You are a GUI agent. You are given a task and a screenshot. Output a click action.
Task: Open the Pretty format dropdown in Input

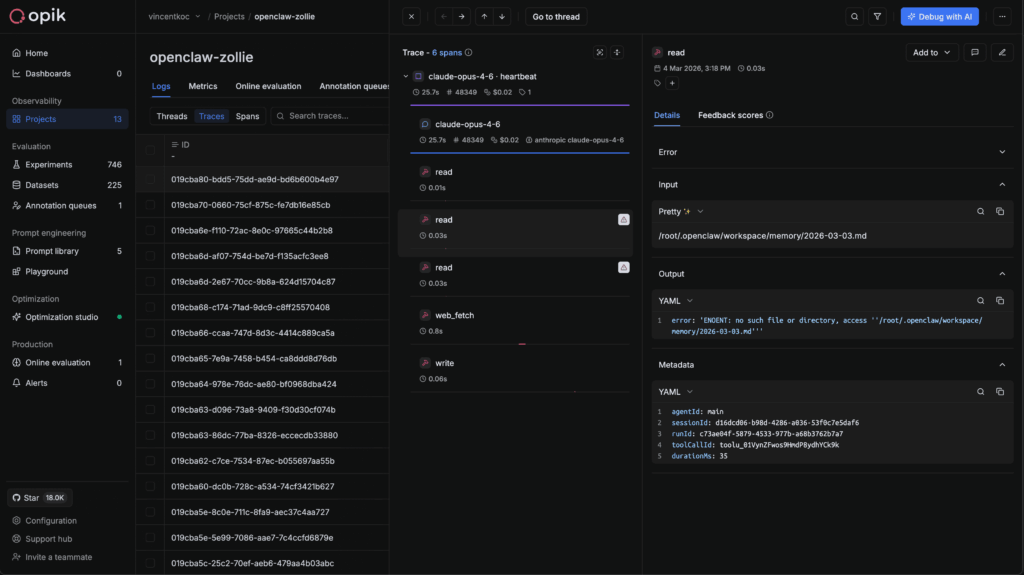681,212
